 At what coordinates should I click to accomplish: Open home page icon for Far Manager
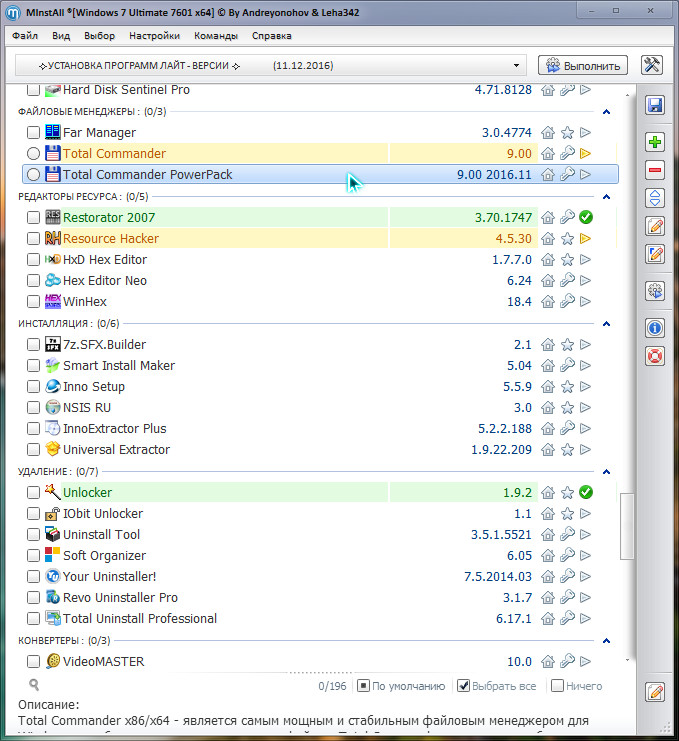click(548, 133)
